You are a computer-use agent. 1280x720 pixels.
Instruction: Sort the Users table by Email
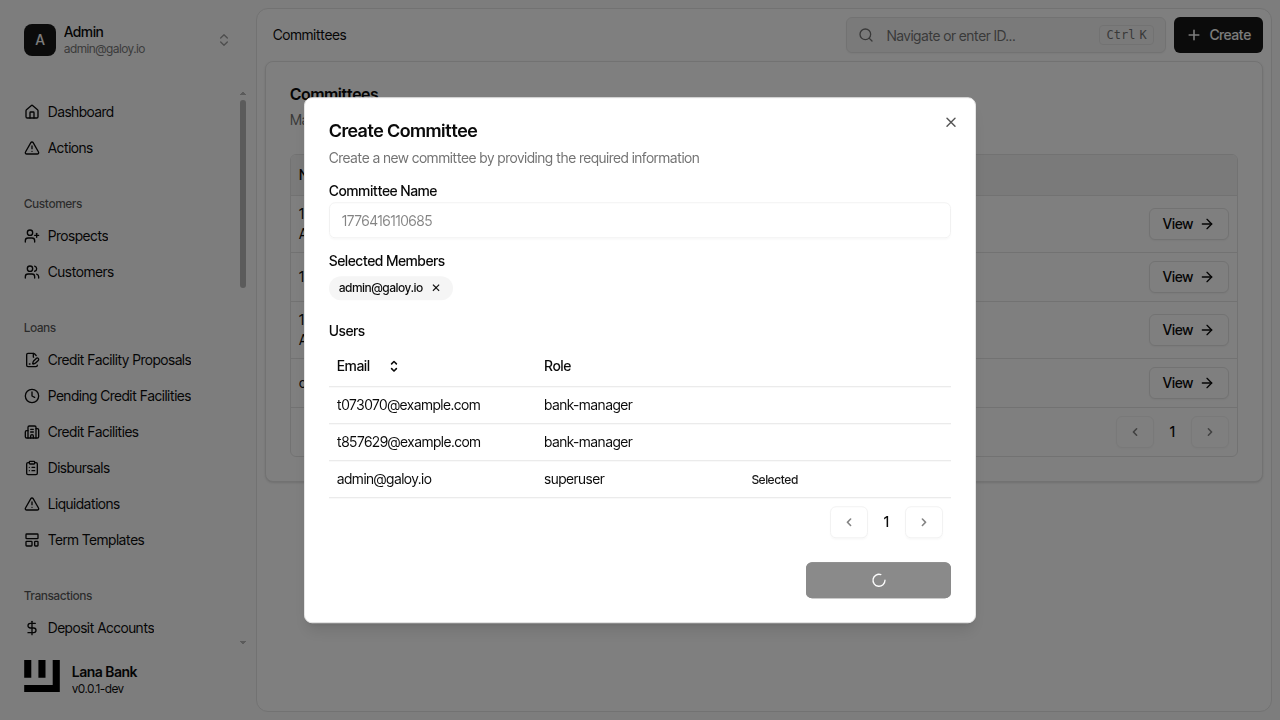[x=368, y=365]
